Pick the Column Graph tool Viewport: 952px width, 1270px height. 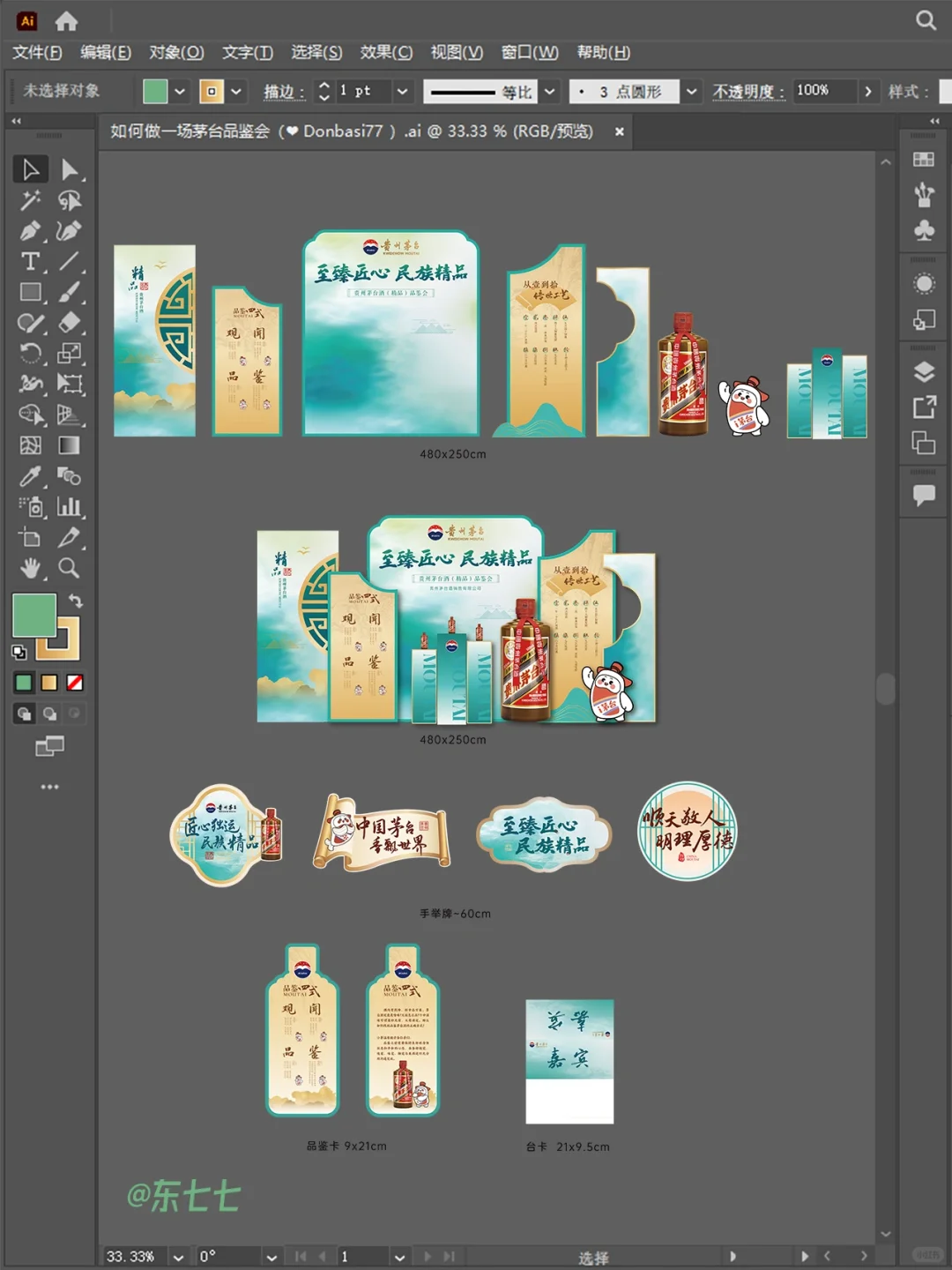69,507
